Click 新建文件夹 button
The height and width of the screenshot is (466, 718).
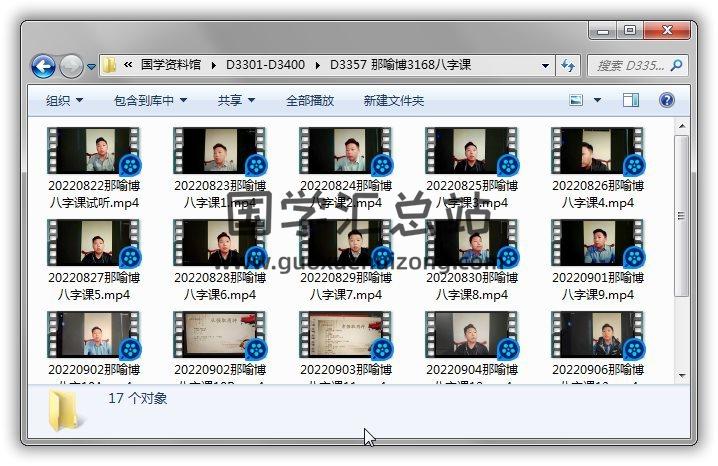pos(394,100)
